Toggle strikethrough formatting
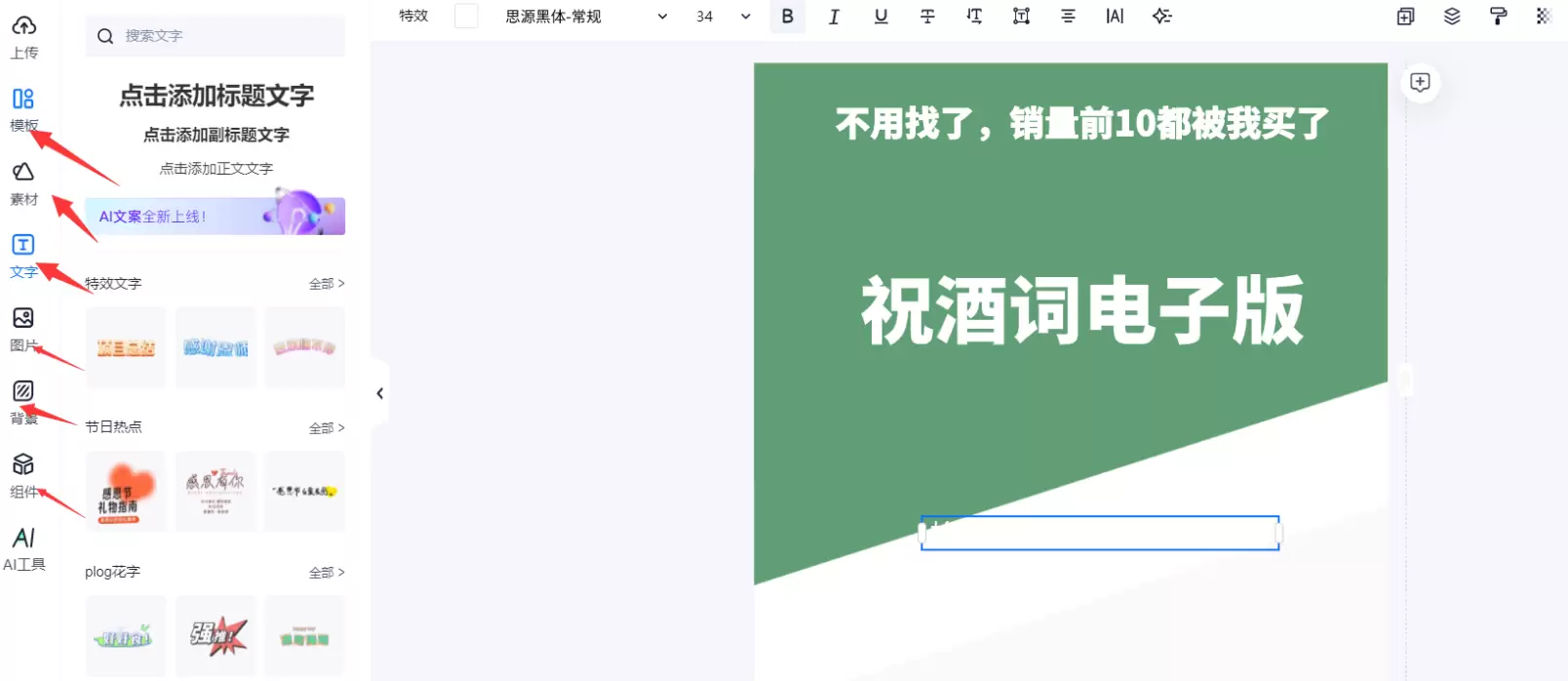The image size is (1568, 681). [x=927, y=17]
